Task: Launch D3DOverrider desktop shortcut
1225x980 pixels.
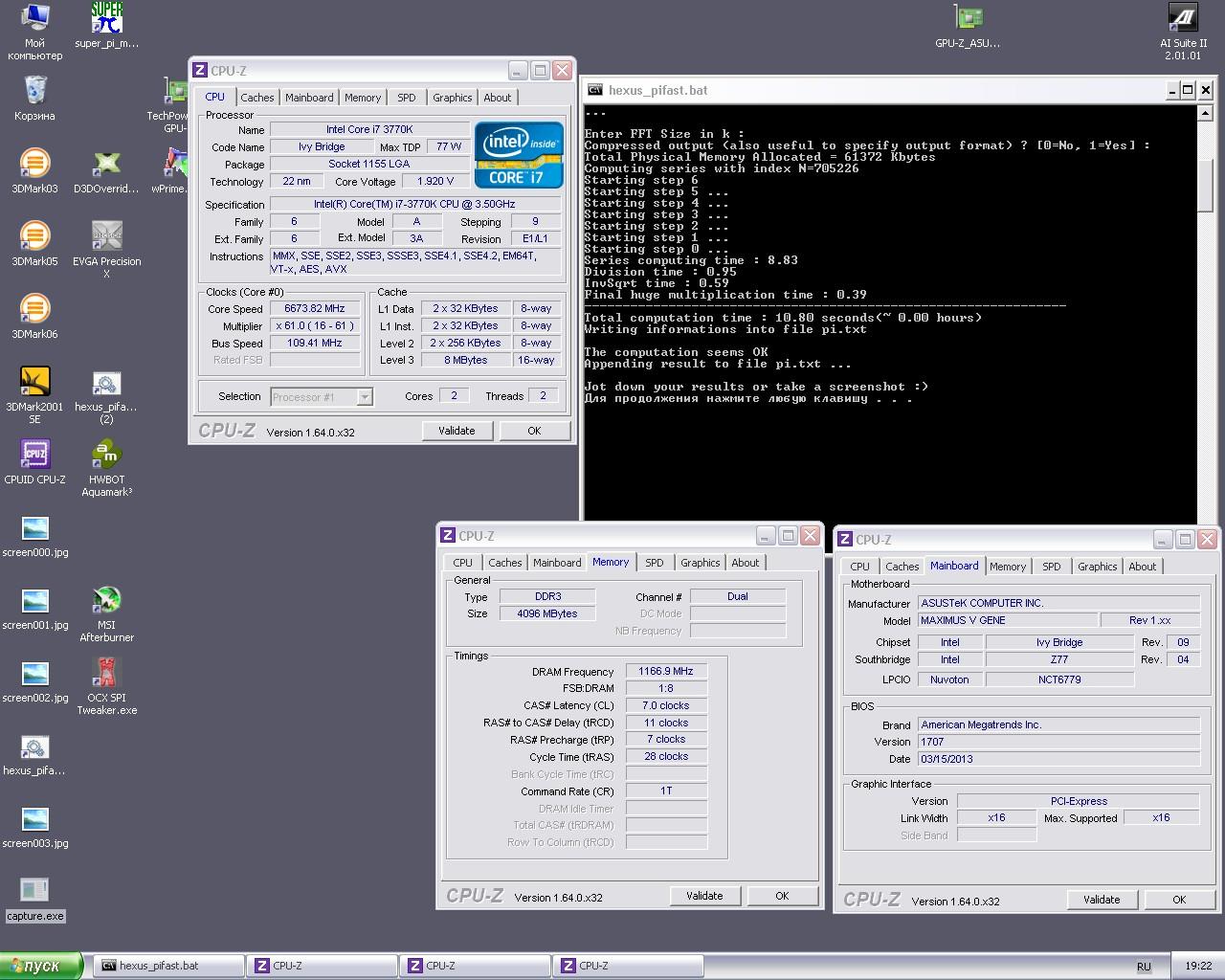Action: click(106, 170)
